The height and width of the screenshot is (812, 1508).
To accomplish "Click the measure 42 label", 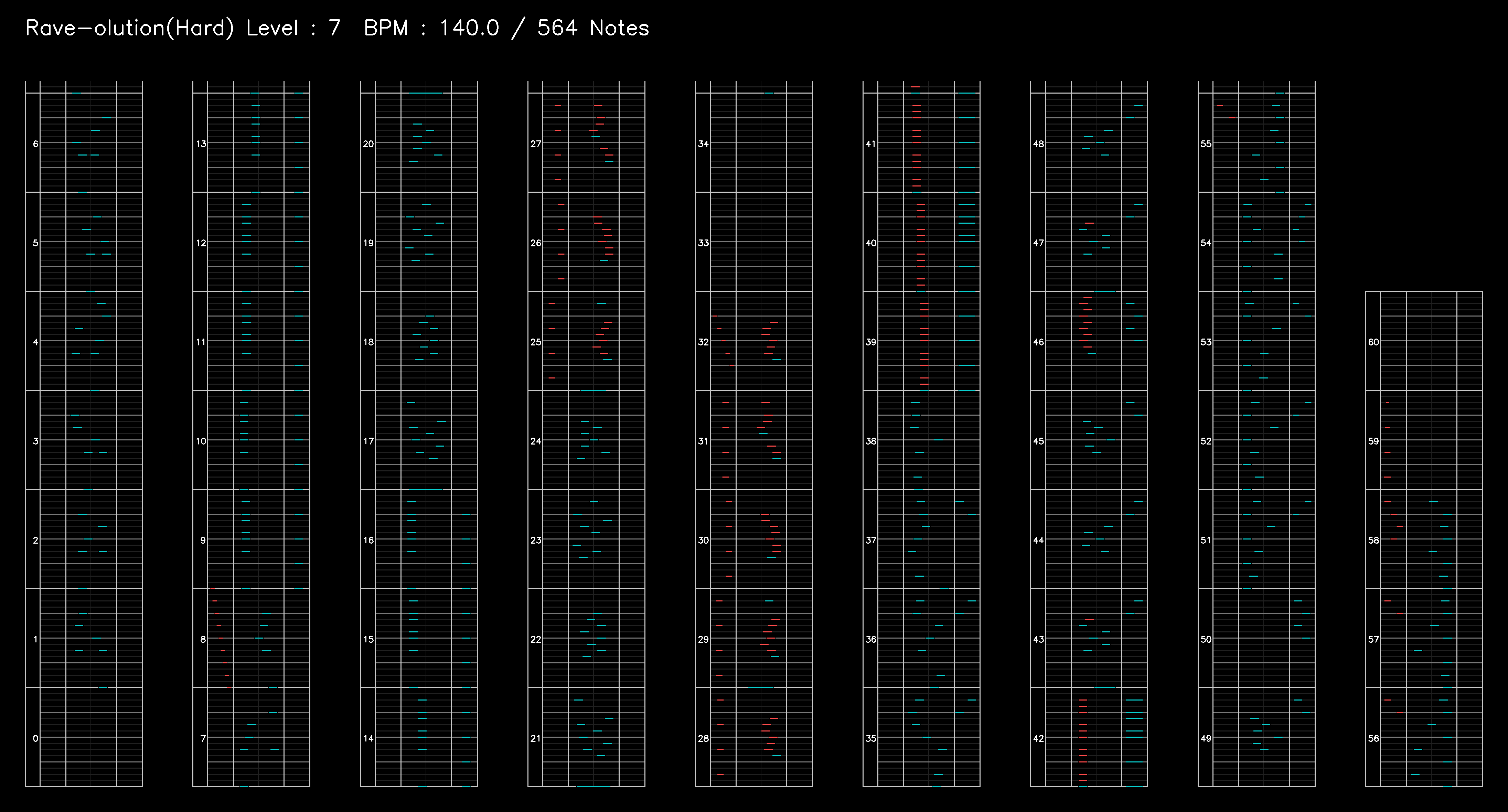I will [x=1038, y=738].
